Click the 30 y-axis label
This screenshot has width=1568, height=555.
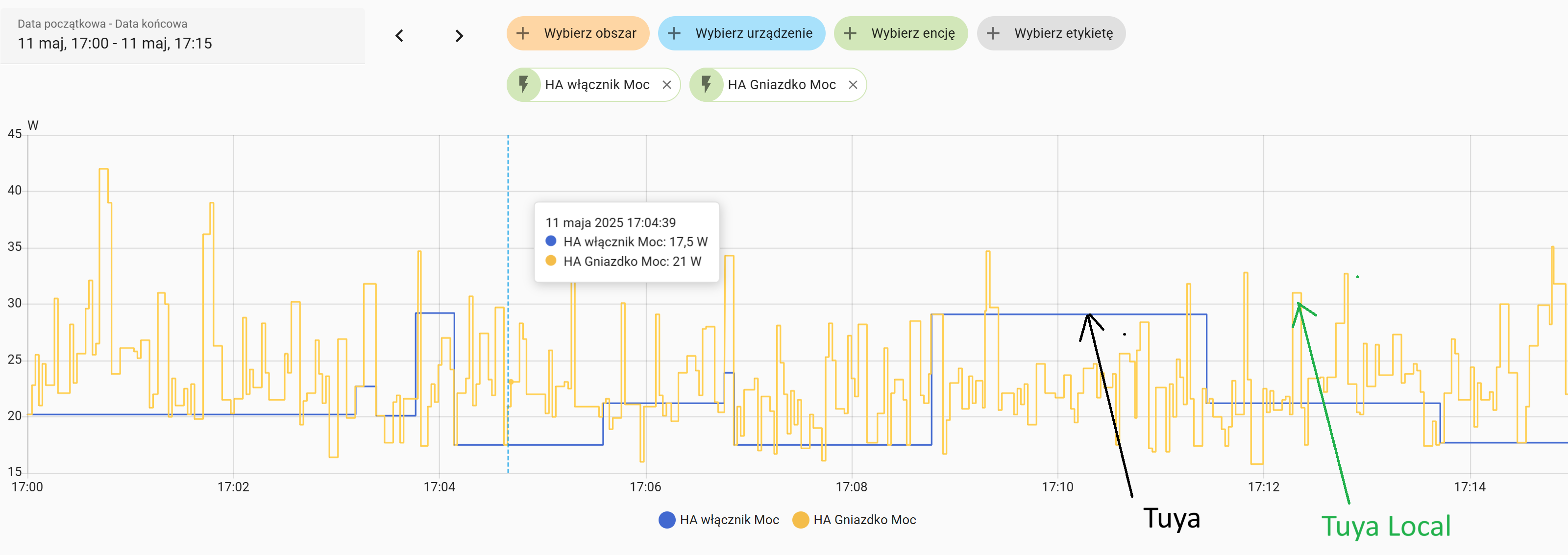[x=15, y=303]
